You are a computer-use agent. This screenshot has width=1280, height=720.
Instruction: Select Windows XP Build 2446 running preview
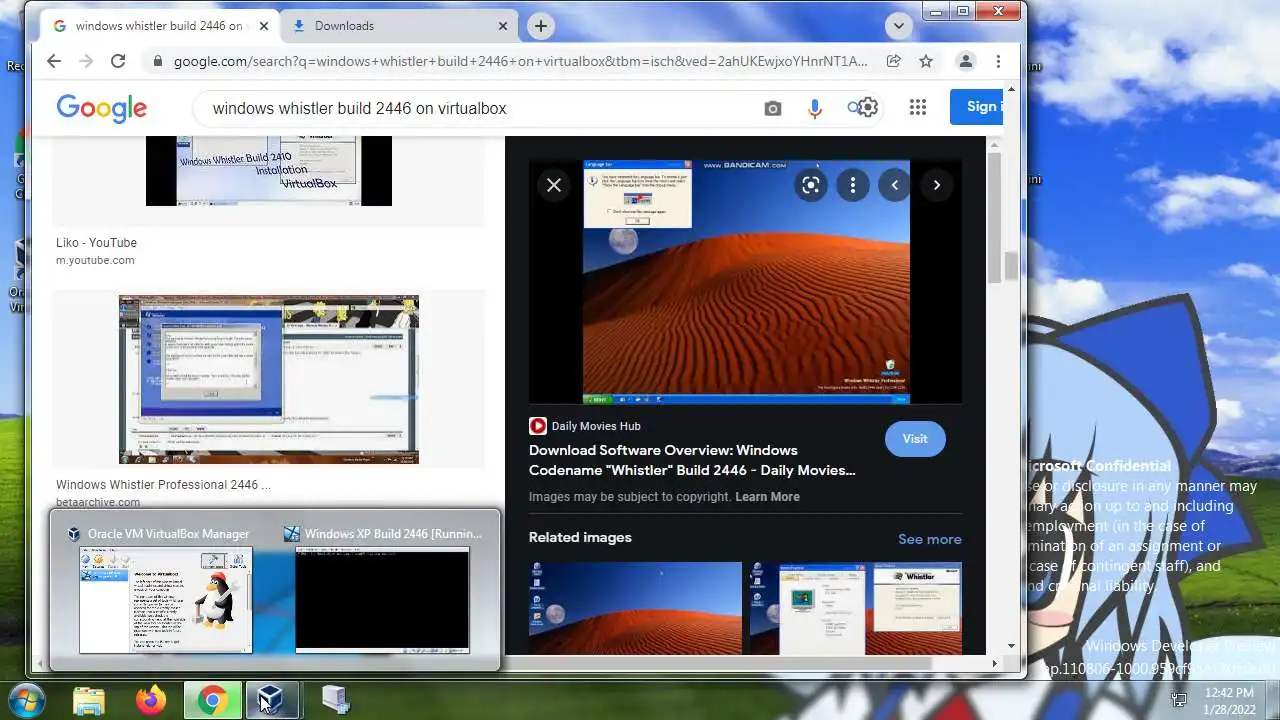point(382,590)
